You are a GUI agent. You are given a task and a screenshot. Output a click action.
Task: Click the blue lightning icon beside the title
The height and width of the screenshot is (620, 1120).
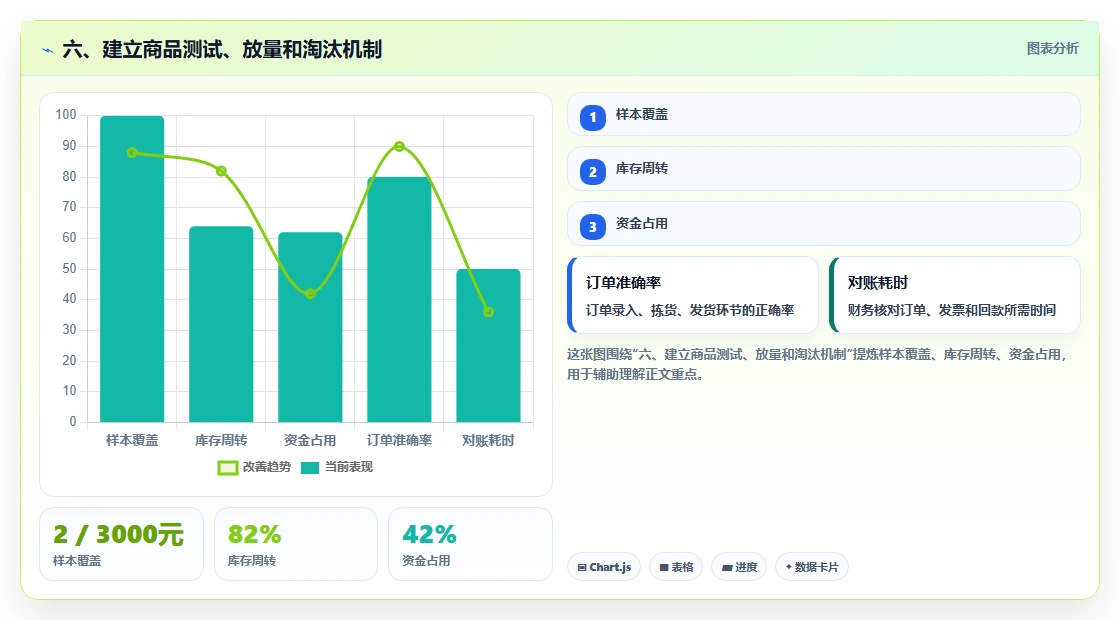point(48,50)
